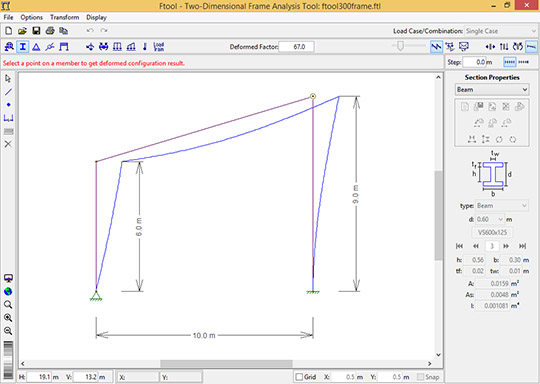This screenshot has height=384, width=540.
Task: Open the linear distributed load icon
Action: 131,46
